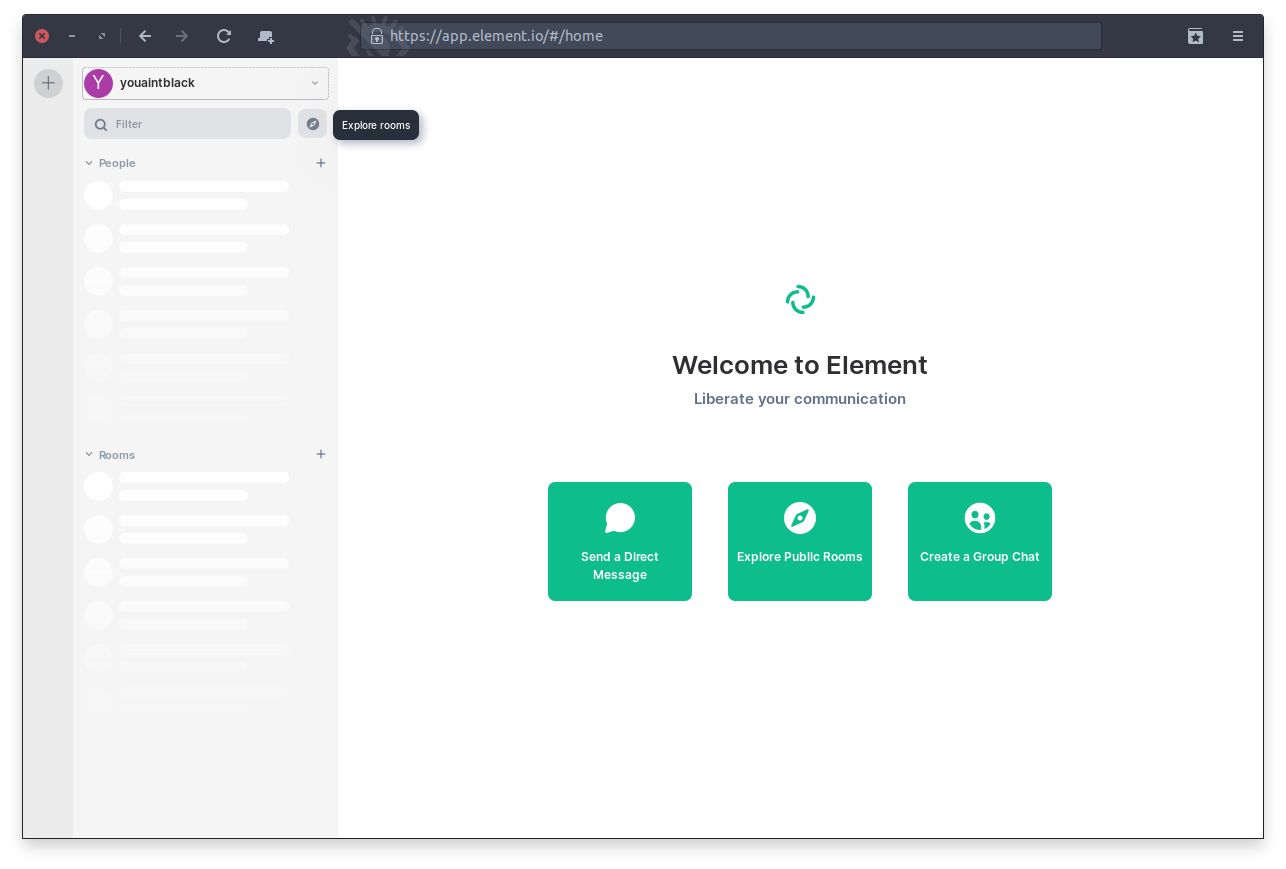
Task: Go back with the browser back arrow
Action: [x=145, y=36]
